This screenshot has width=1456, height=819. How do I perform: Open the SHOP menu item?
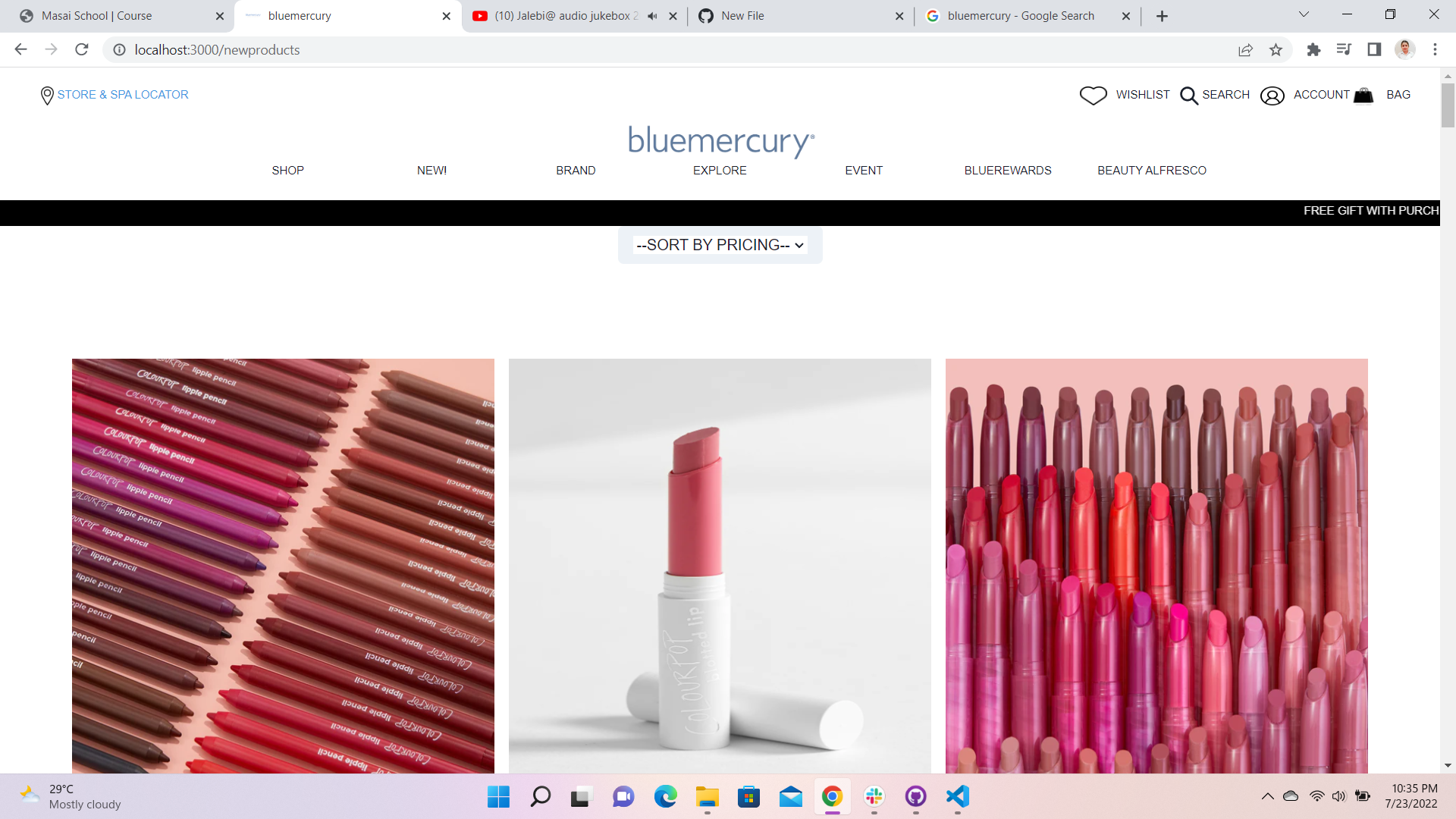287,171
